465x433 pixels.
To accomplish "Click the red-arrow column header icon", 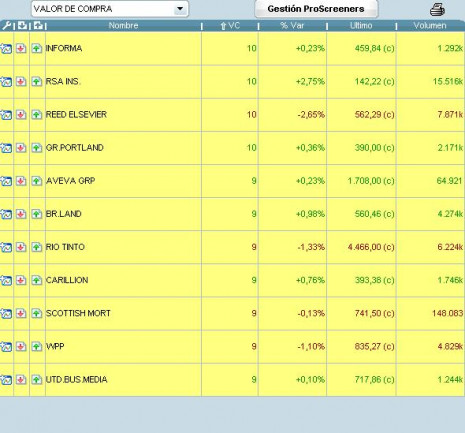I will (22, 26).
